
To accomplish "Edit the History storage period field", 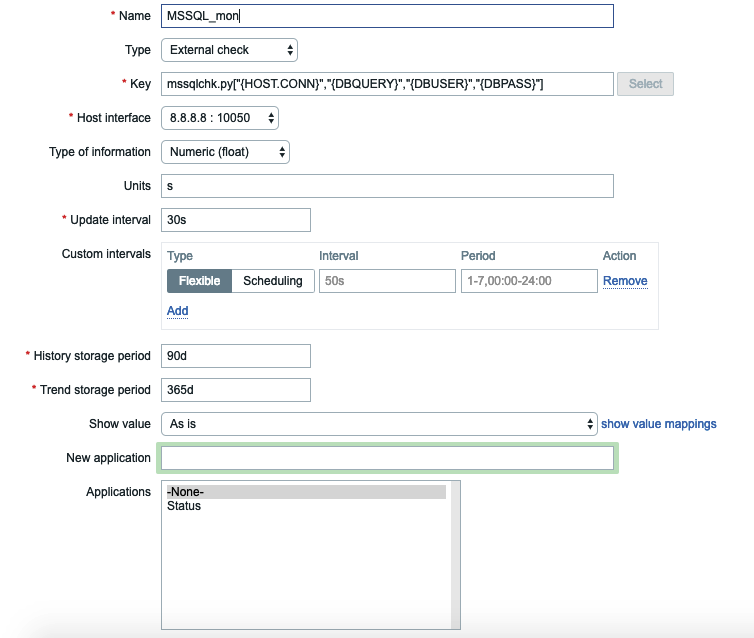I will coord(235,356).
